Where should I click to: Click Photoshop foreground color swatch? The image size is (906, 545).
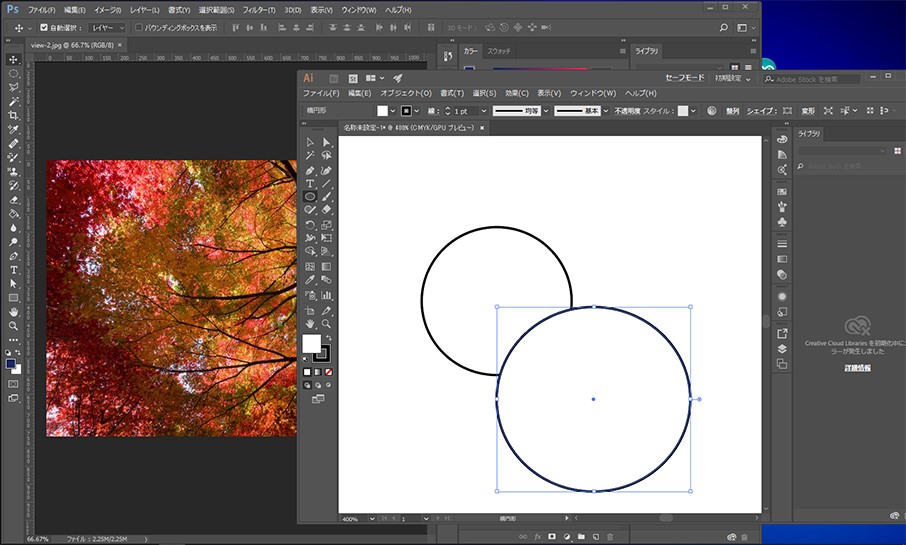[x=10, y=364]
